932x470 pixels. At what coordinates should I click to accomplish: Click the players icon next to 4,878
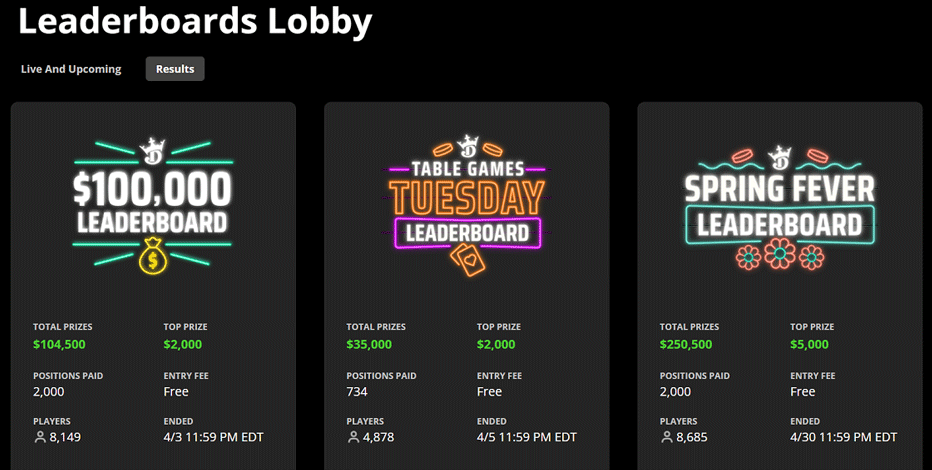(x=353, y=437)
